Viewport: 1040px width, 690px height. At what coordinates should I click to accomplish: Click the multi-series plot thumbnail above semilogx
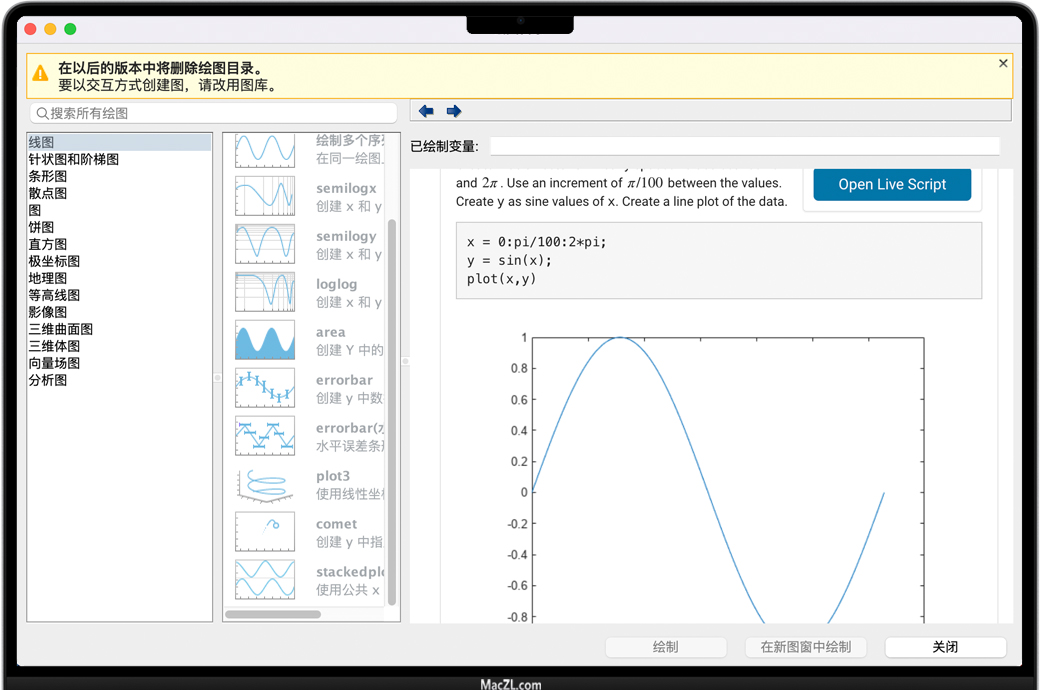point(265,150)
